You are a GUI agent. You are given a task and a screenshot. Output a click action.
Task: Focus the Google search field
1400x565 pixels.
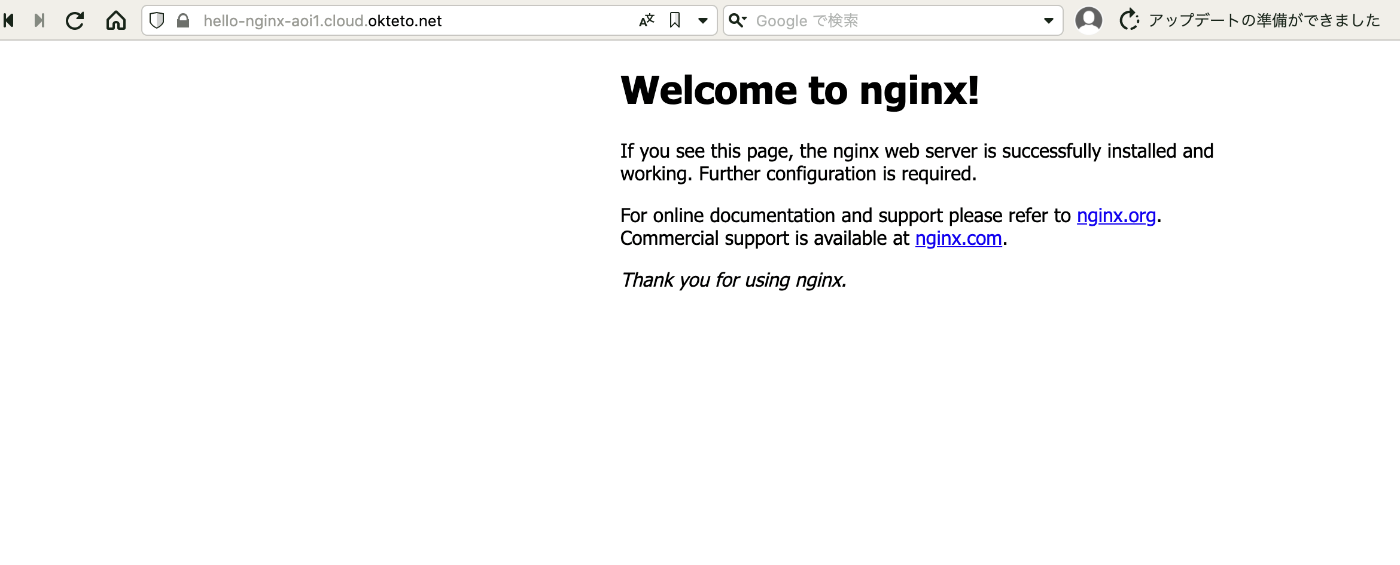(x=895, y=20)
